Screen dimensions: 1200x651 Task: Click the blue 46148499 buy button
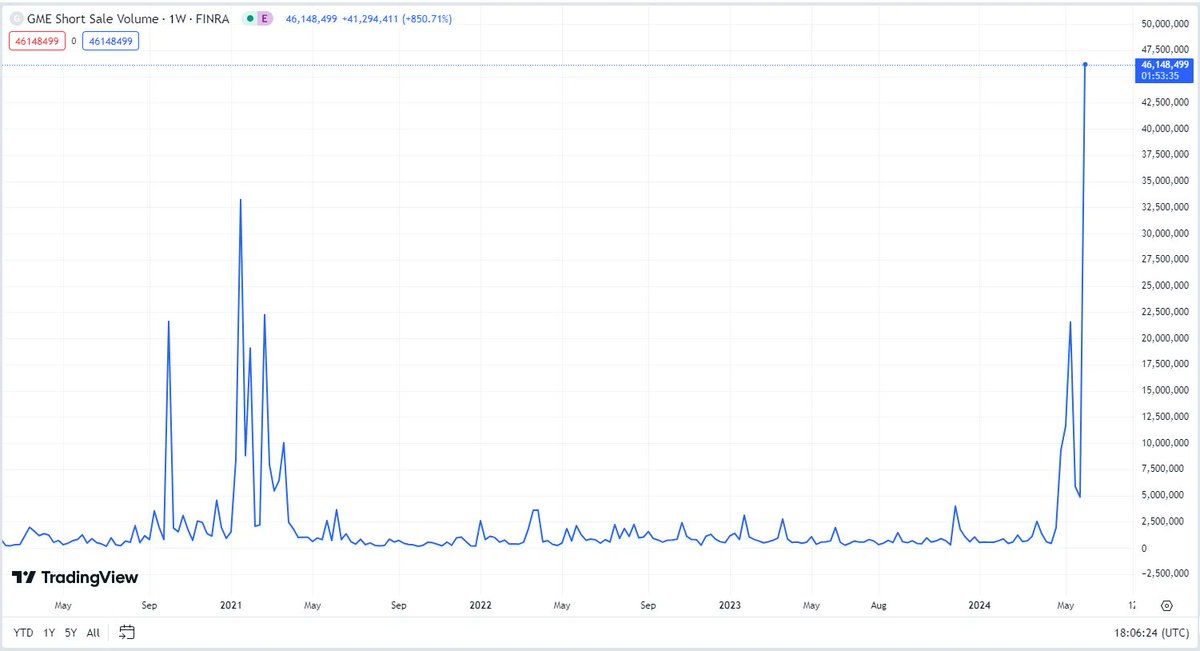tap(110, 41)
